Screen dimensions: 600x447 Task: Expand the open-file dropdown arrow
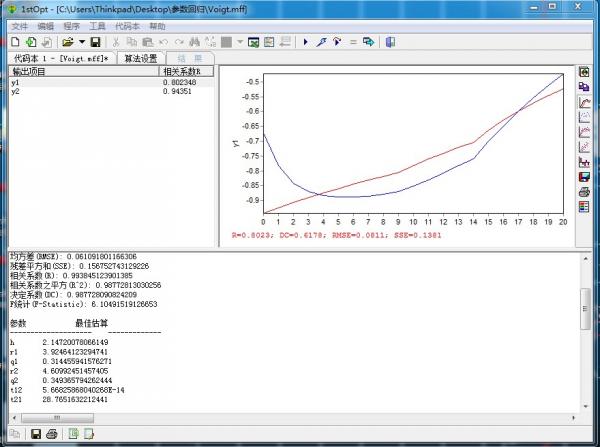click(x=82, y=42)
